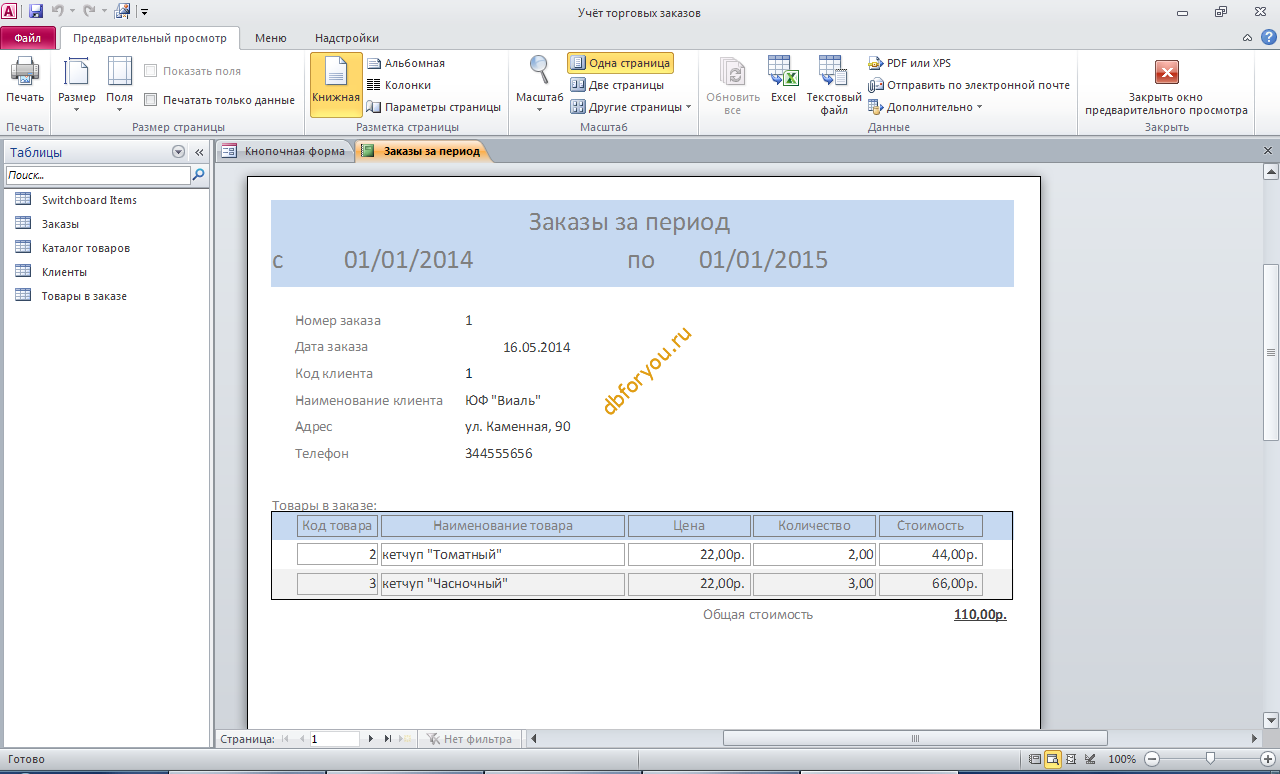Open the Файл tab

(28, 38)
